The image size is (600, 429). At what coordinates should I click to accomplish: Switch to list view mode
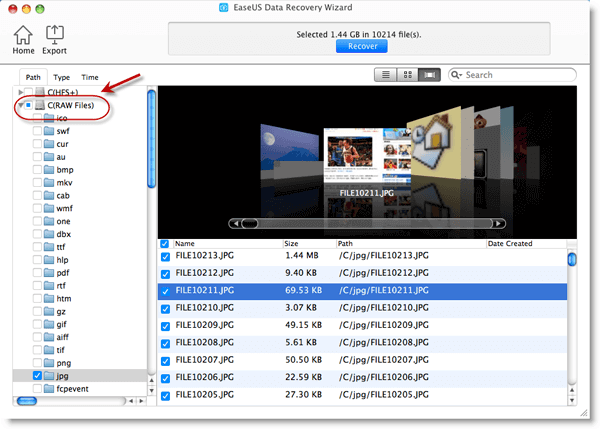[386, 75]
